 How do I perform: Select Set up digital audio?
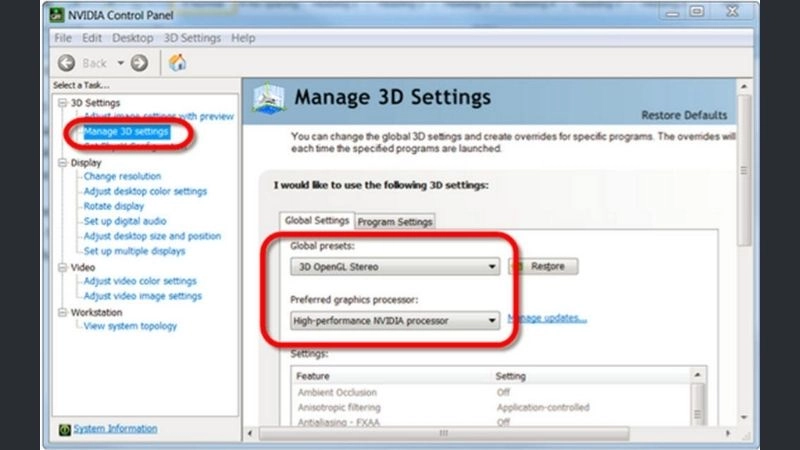tap(125, 221)
